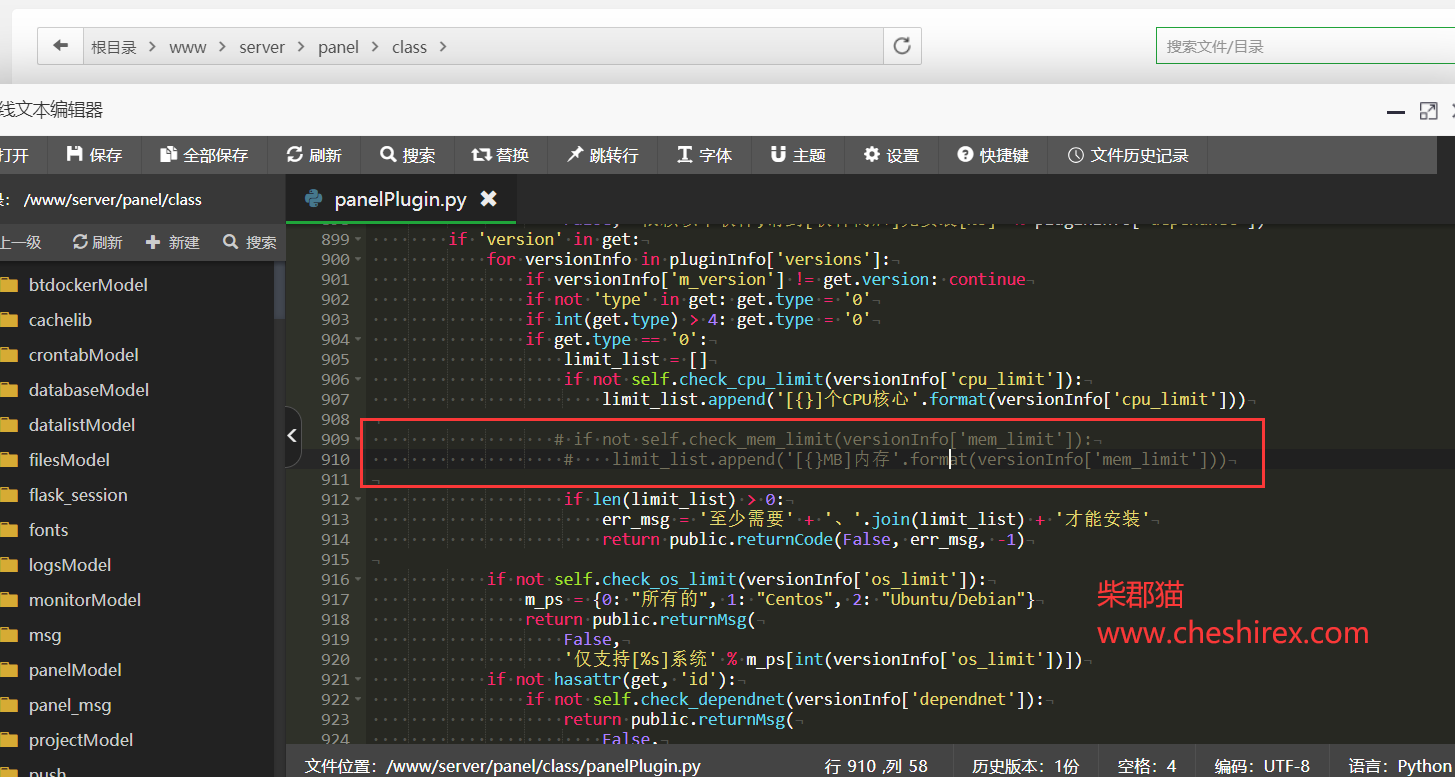Open 搜索 search in editor toolbar
The image size is (1455, 777).
pyautogui.click(x=408, y=155)
